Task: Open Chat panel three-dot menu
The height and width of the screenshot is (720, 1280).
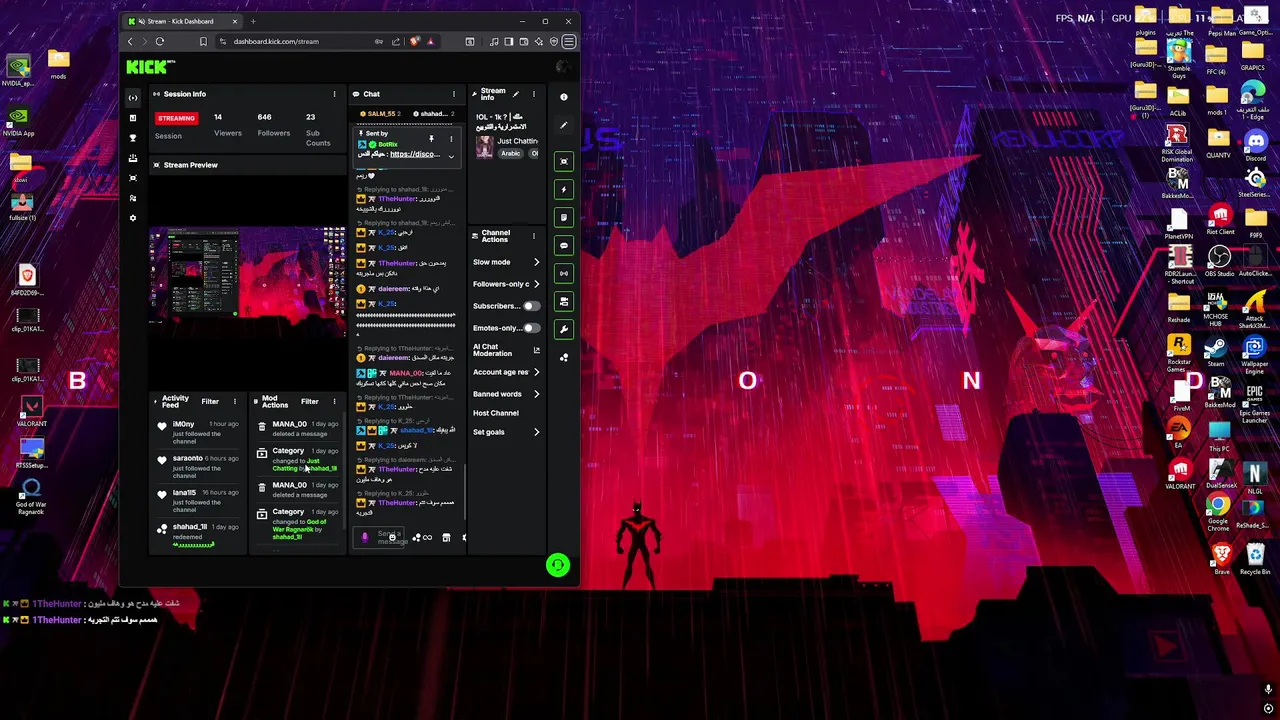Action: coord(454,94)
